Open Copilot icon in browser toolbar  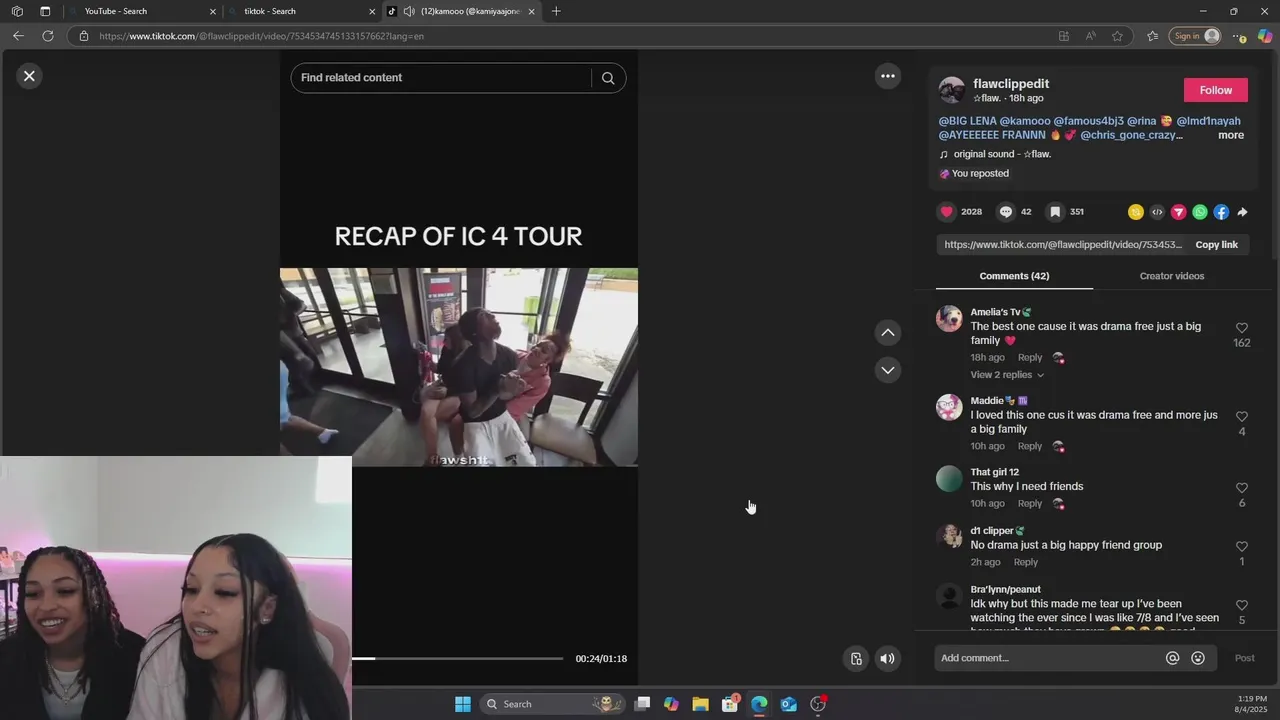point(1265,36)
